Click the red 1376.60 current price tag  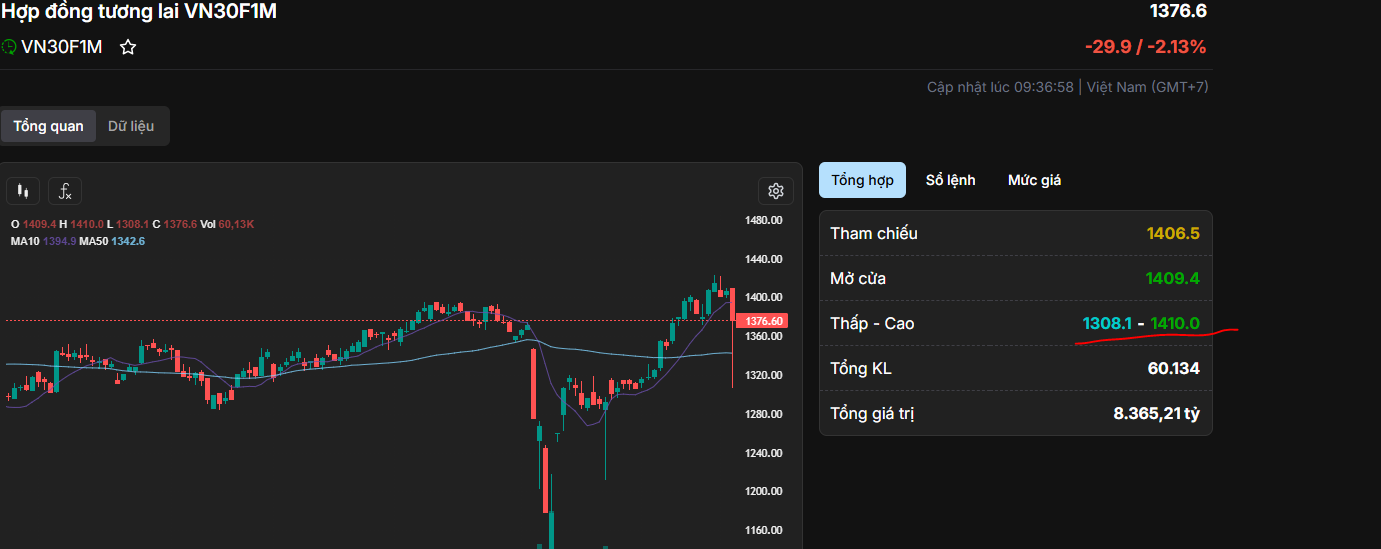764,321
